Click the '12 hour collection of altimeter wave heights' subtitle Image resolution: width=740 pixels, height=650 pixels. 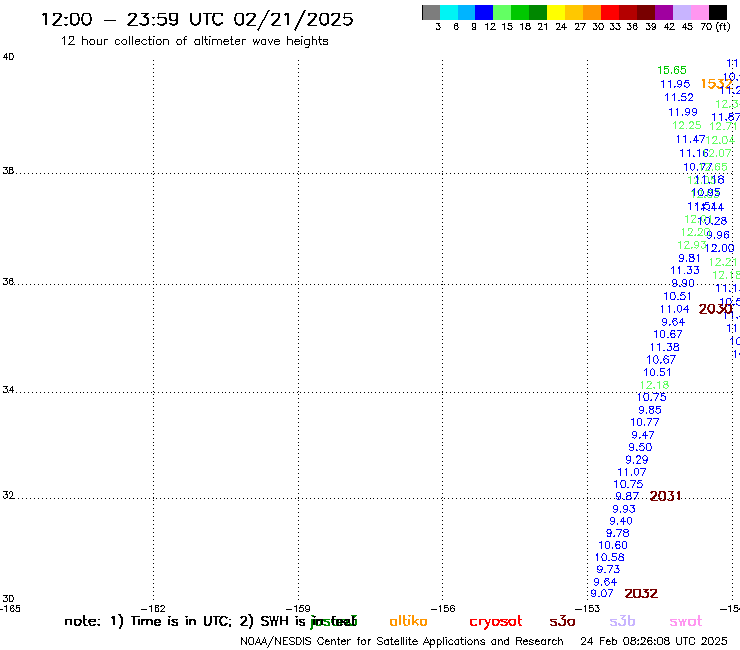pyautogui.click(x=194, y=41)
